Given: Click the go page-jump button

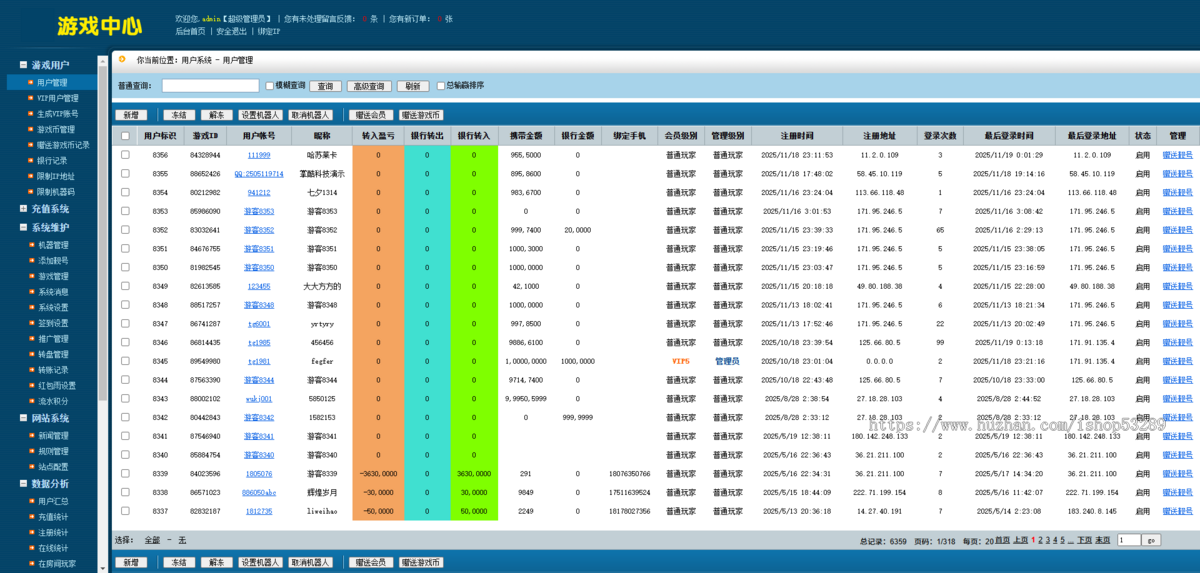Looking at the screenshot, I should click(x=1151, y=540).
